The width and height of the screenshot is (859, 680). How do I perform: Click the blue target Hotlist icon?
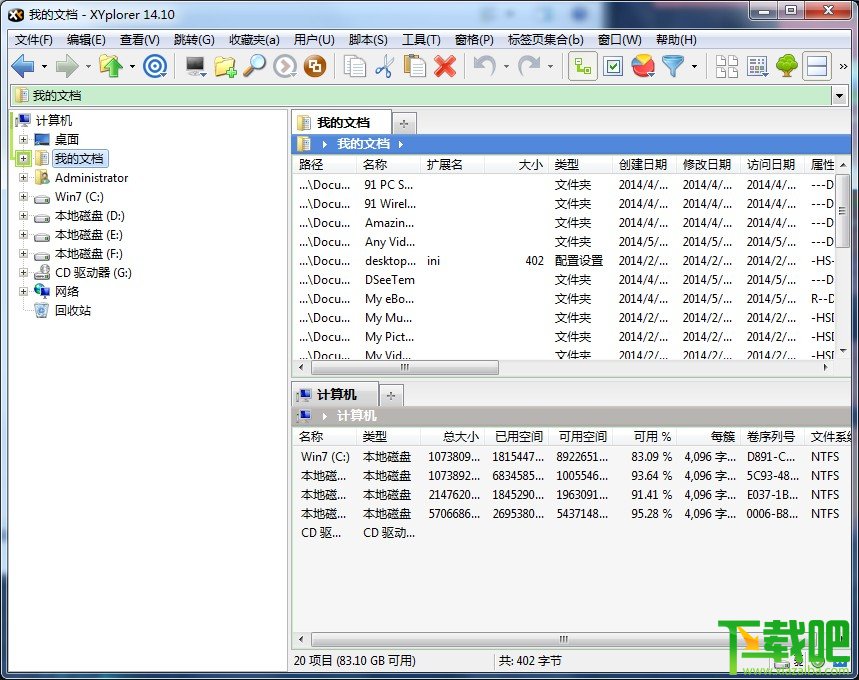(x=155, y=67)
